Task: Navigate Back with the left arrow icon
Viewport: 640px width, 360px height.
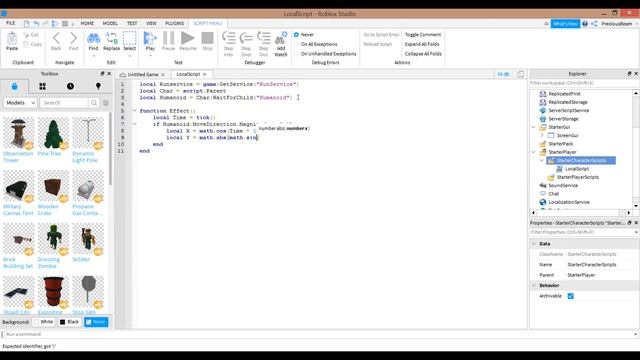Action: (x=56, y=39)
